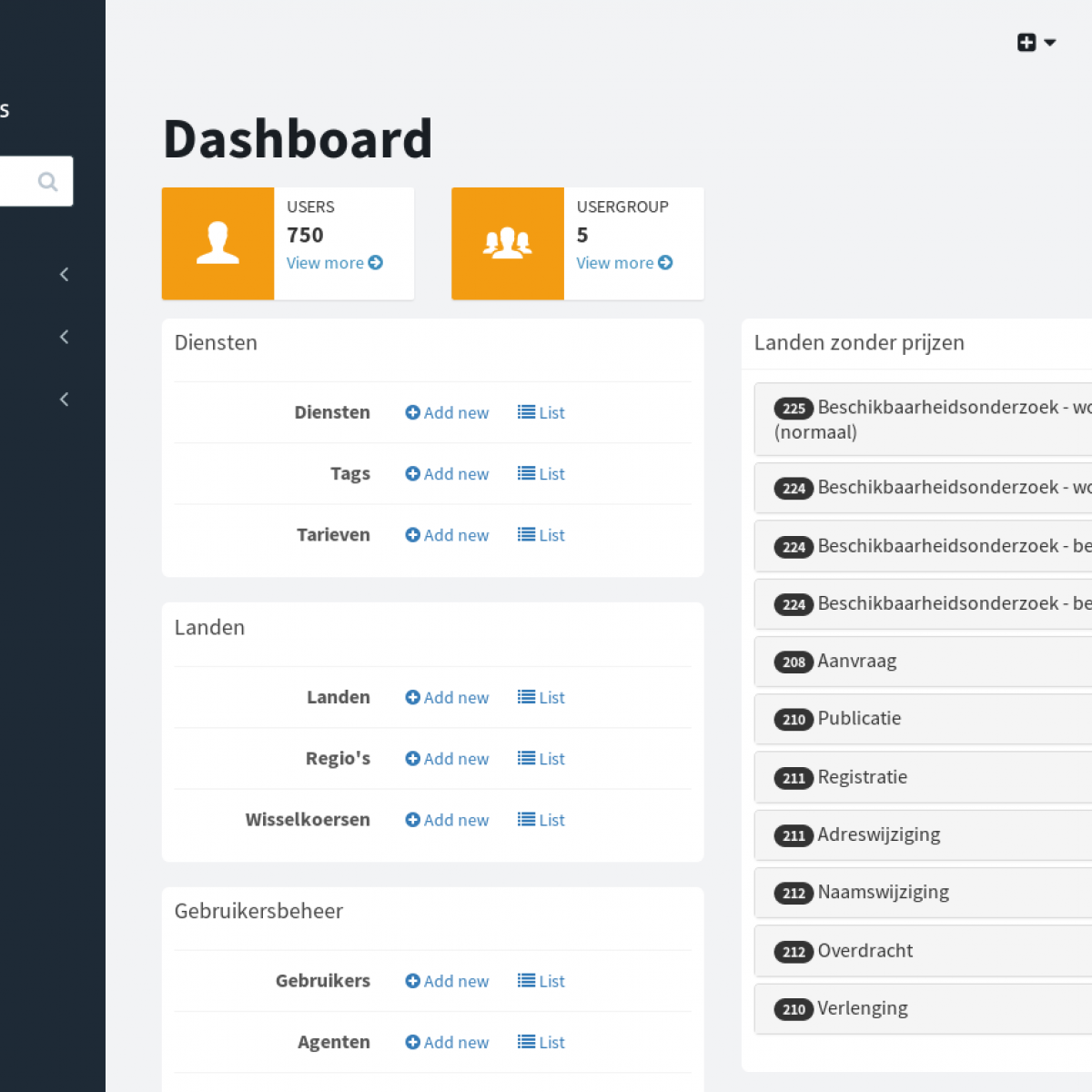
Task: Open List for Tarieven row
Action: 541,535
